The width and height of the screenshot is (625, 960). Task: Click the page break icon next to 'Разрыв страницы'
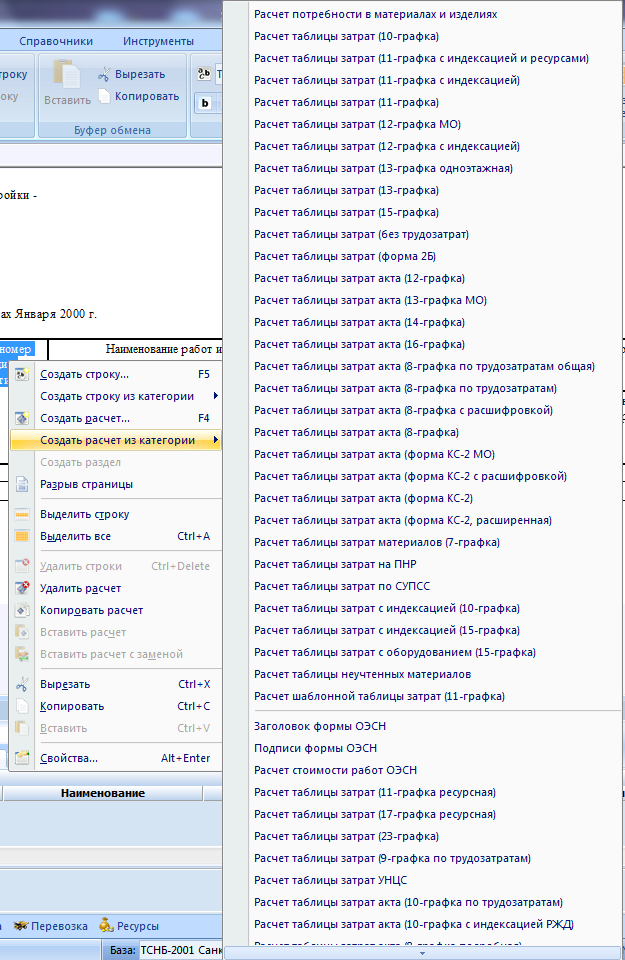(x=22, y=484)
